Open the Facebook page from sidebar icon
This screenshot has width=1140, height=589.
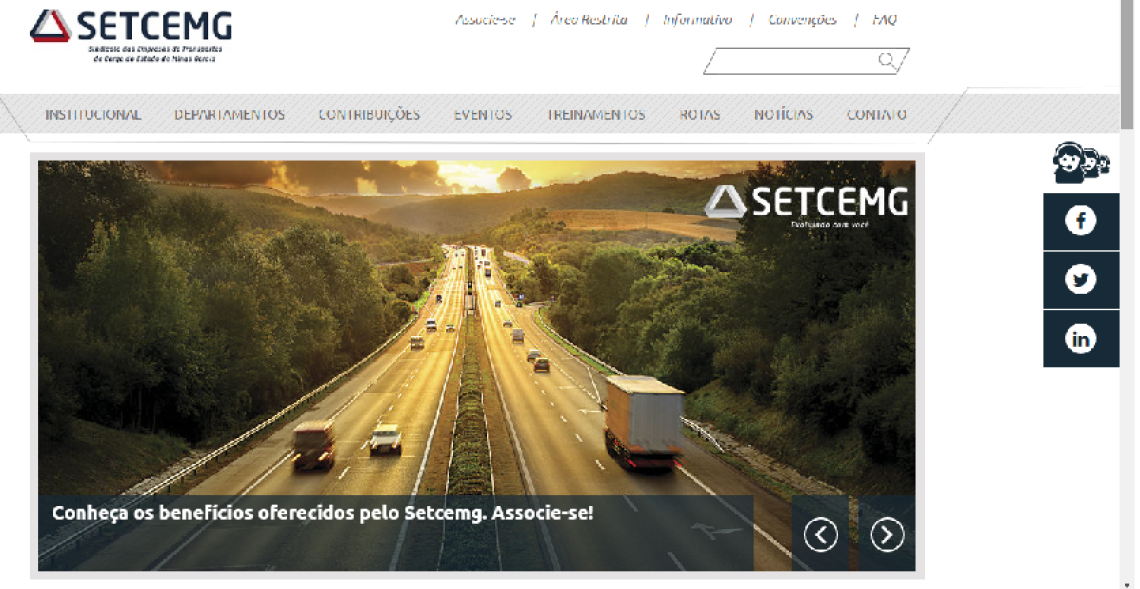click(1080, 221)
